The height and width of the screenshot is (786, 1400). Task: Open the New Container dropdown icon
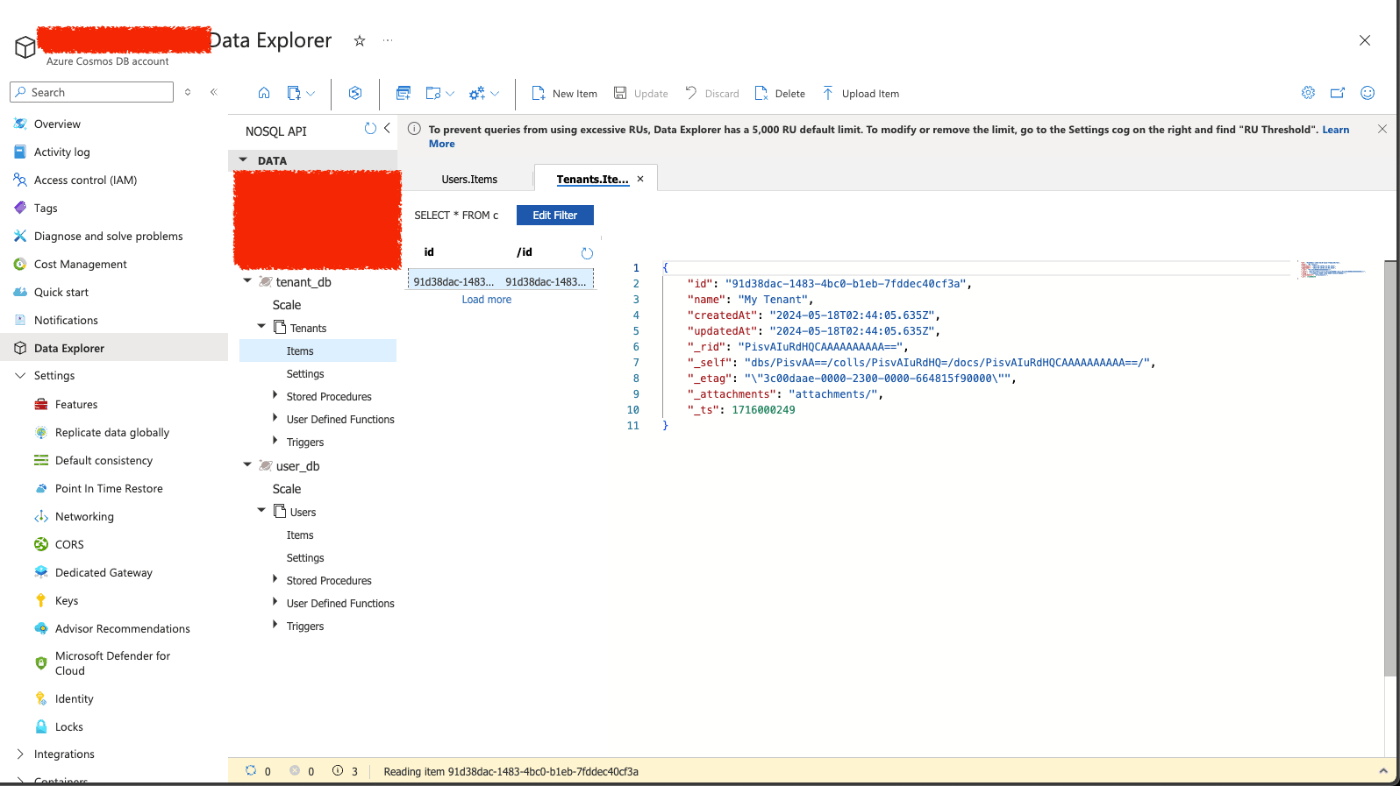click(x=301, y=93)
